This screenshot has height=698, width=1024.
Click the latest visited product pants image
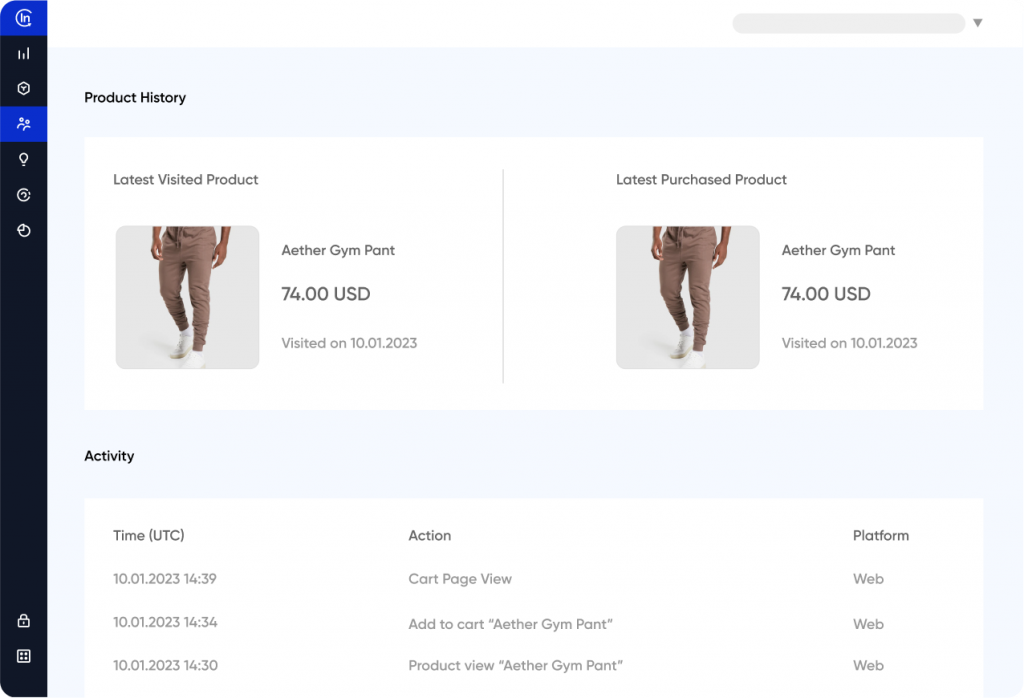tap(187, 297)
